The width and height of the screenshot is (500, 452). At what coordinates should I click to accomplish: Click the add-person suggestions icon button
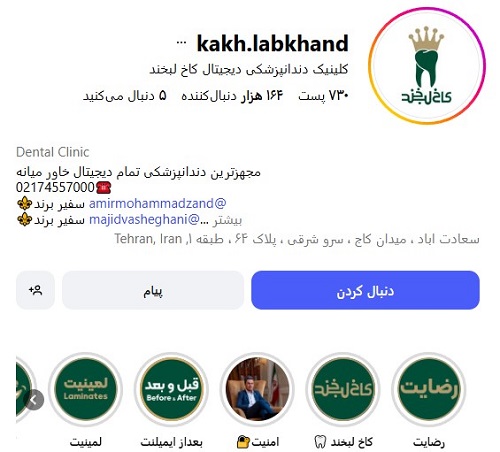click(x=35, y=290)
